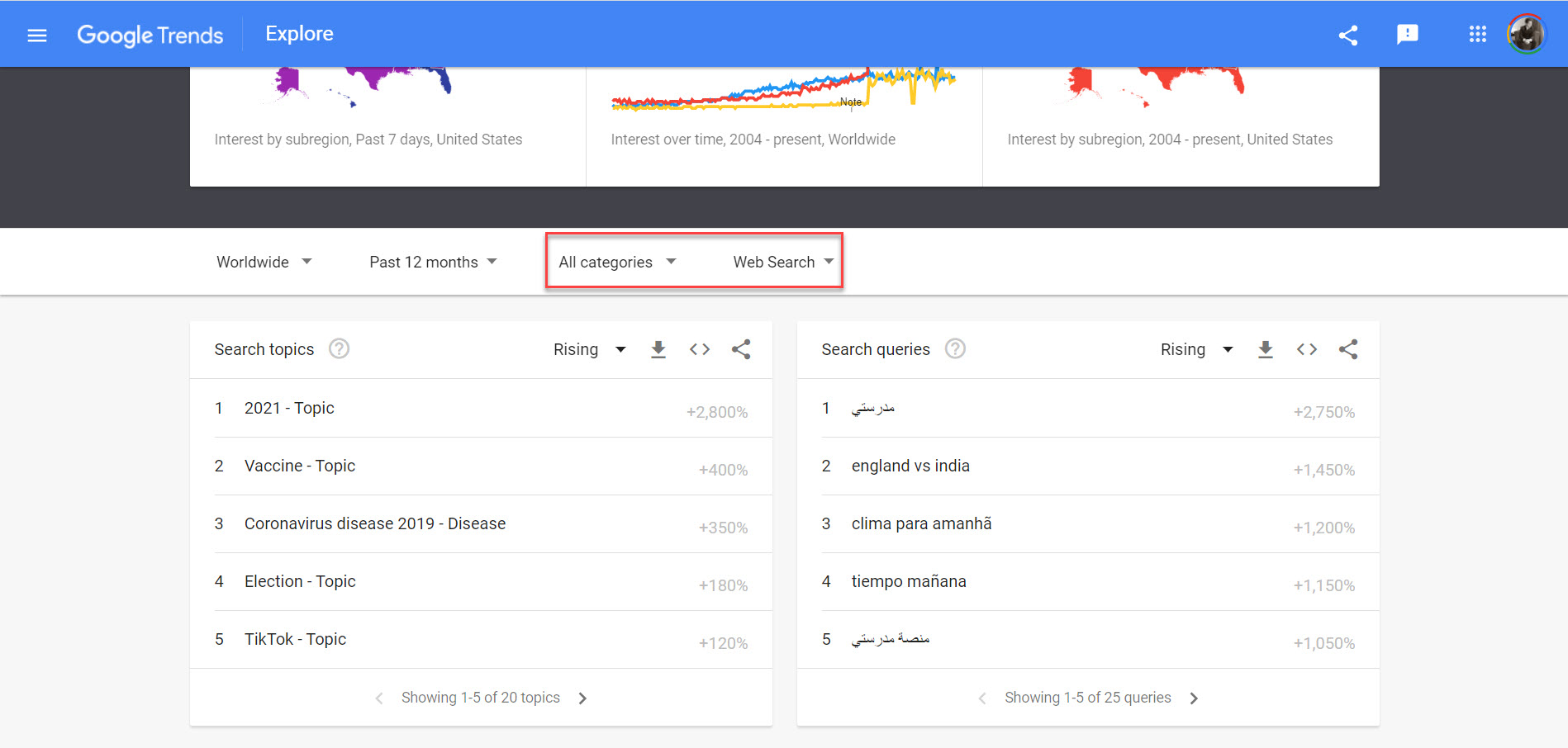Share the Search queries list
The width and height of the screenshot is (1568, 748).
click(1348, 349)
